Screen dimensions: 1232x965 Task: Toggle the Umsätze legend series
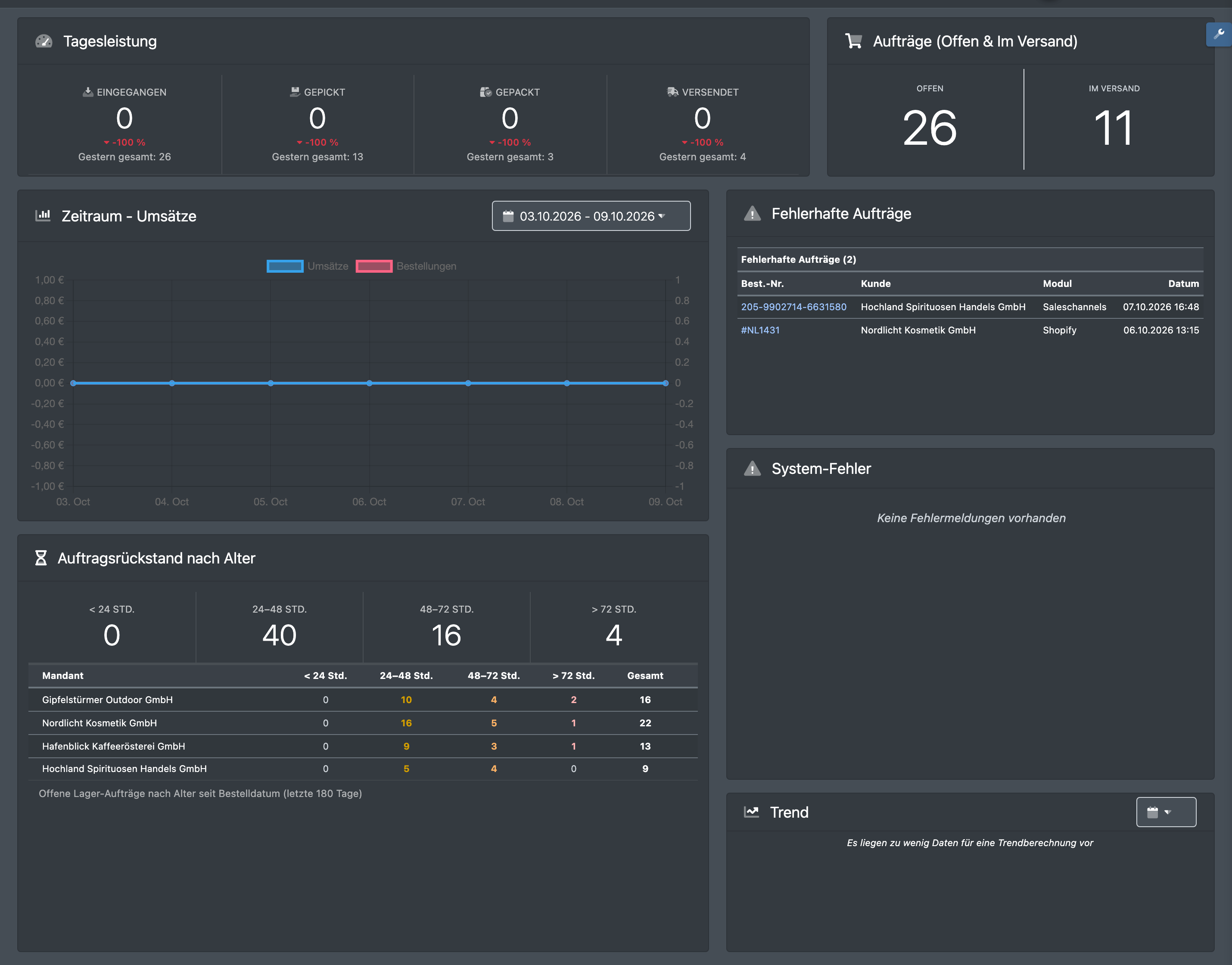(308, 266)
